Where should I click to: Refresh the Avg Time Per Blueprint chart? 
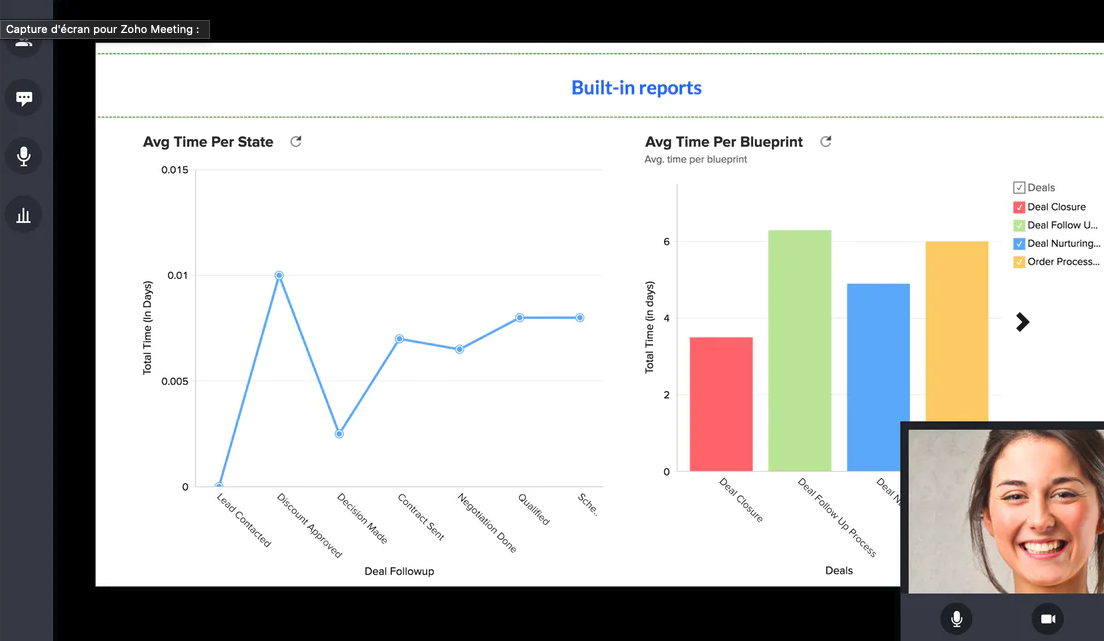coord(826,142)
